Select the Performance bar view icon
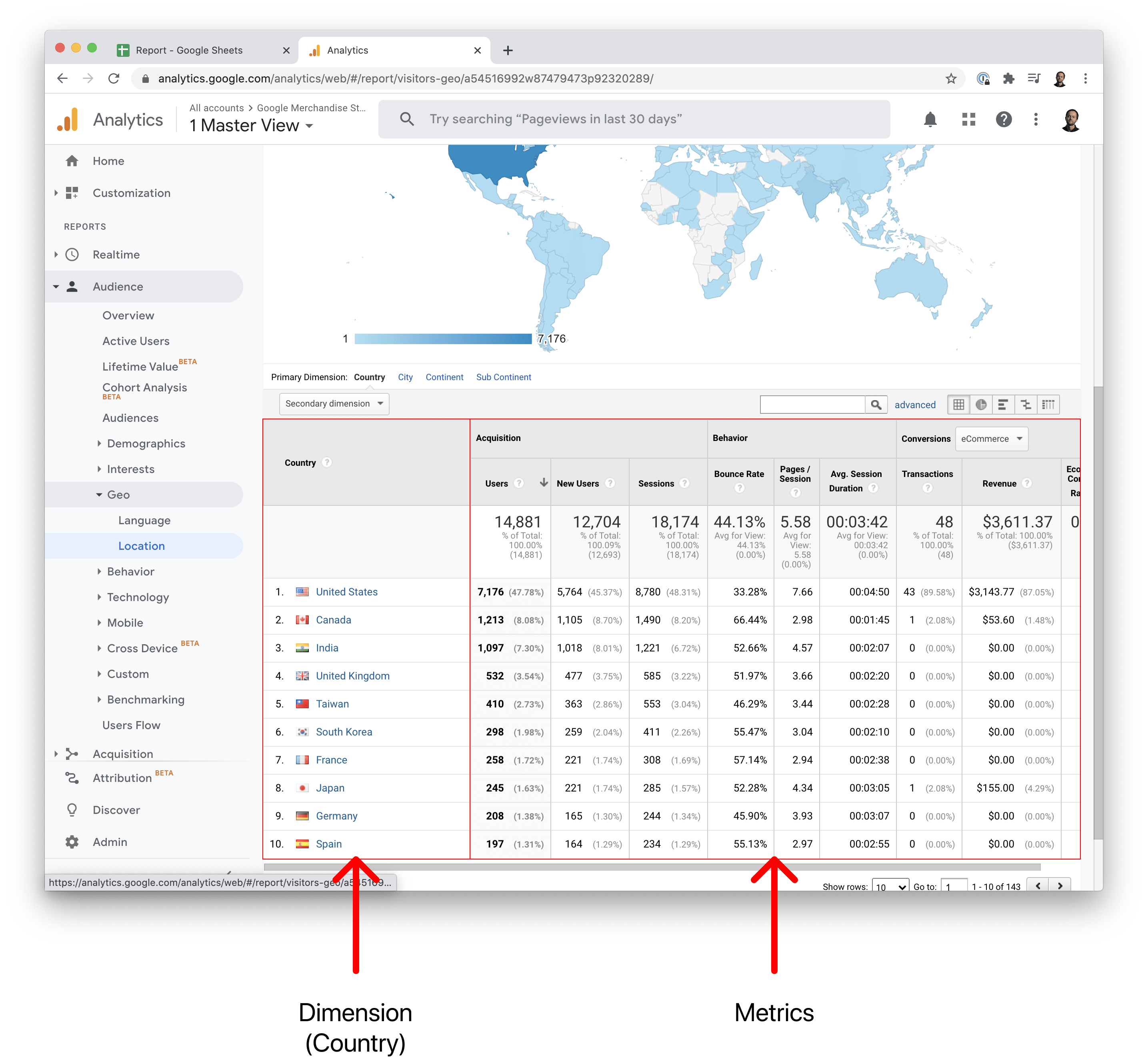The image size is (1148, 1058). [1003, 405]
